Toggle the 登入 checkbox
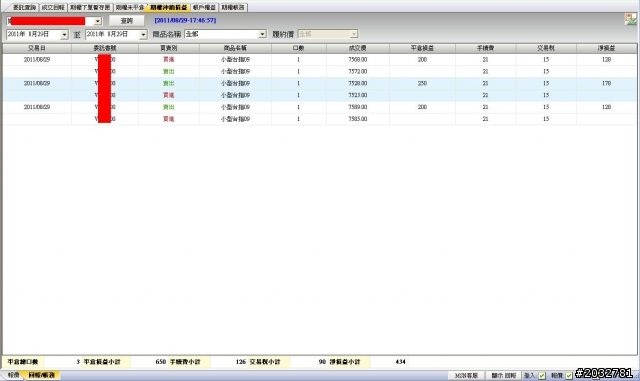640x381 pixels. tap(542, 376)
